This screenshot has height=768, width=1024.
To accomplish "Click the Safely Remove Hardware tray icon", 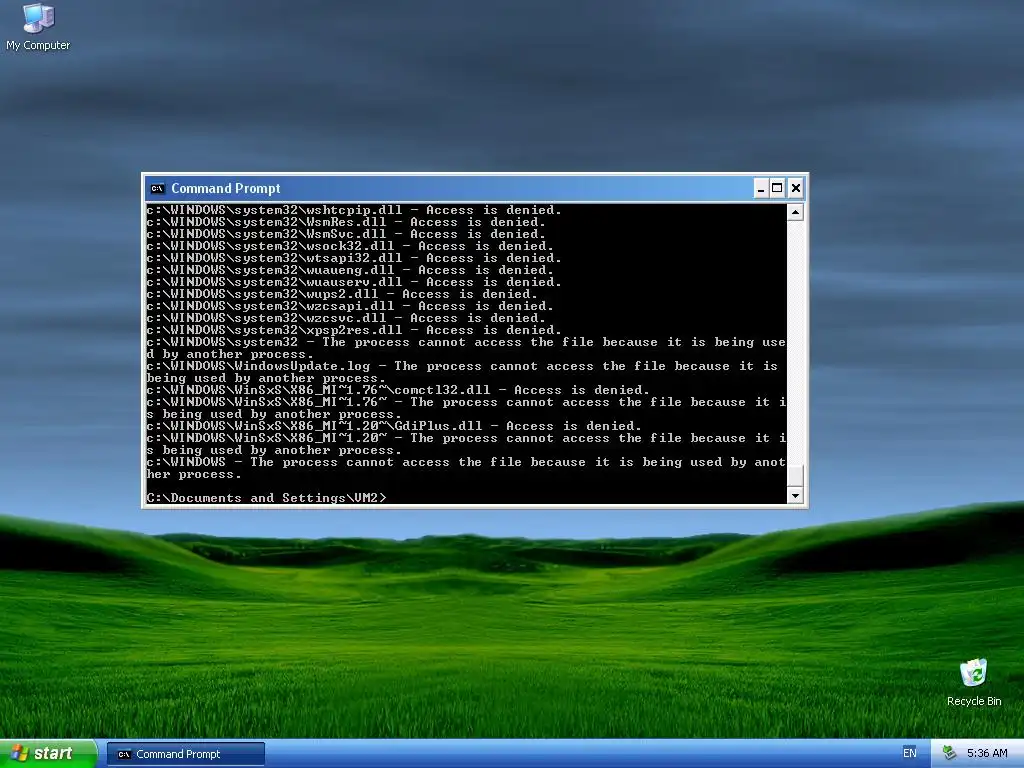I will coord(949,753).
